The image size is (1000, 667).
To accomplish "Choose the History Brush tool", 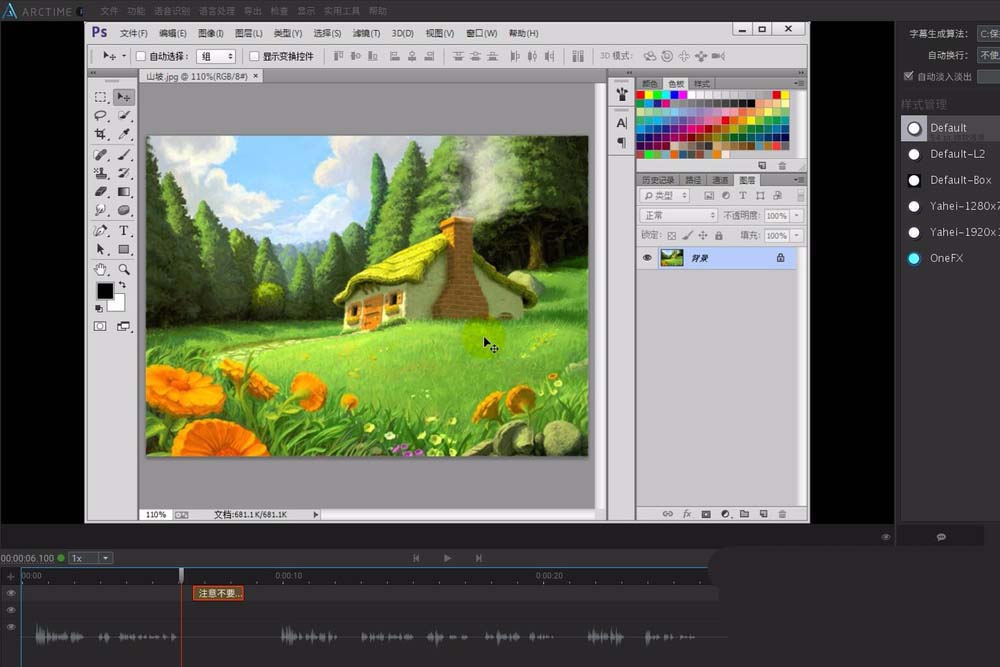I will (124, 173).
